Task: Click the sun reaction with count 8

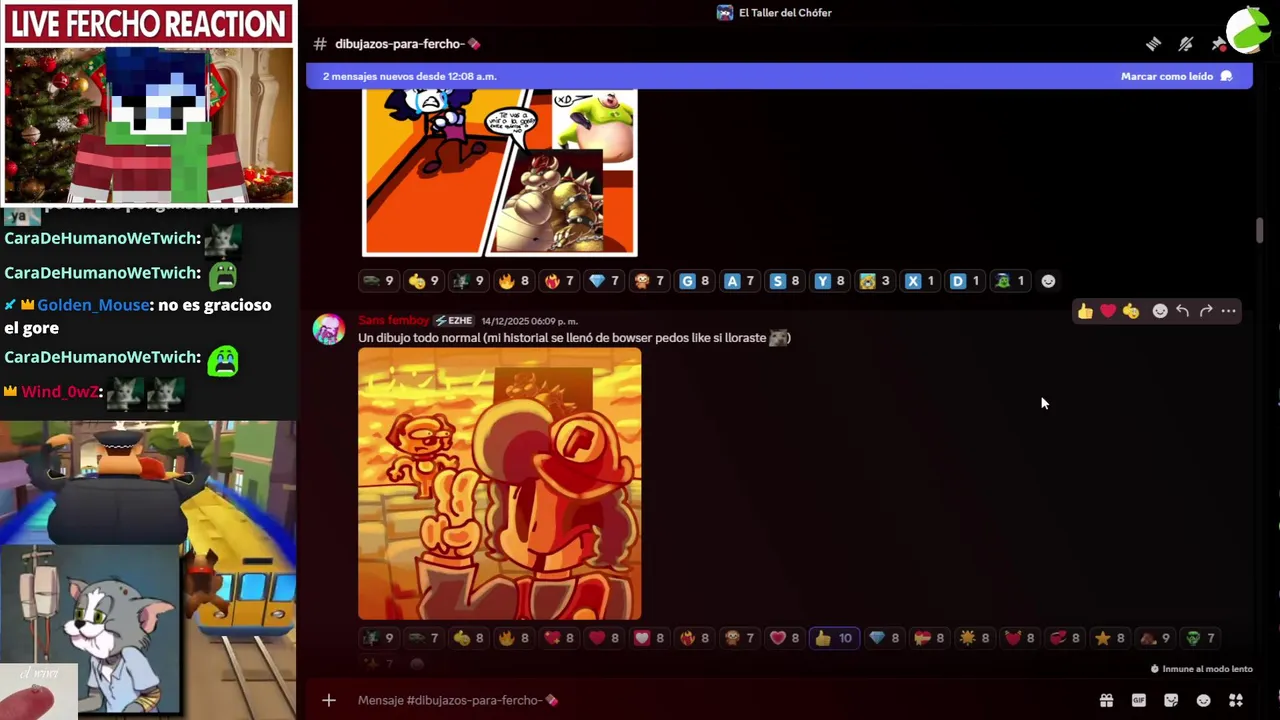Action: point(974,638)
